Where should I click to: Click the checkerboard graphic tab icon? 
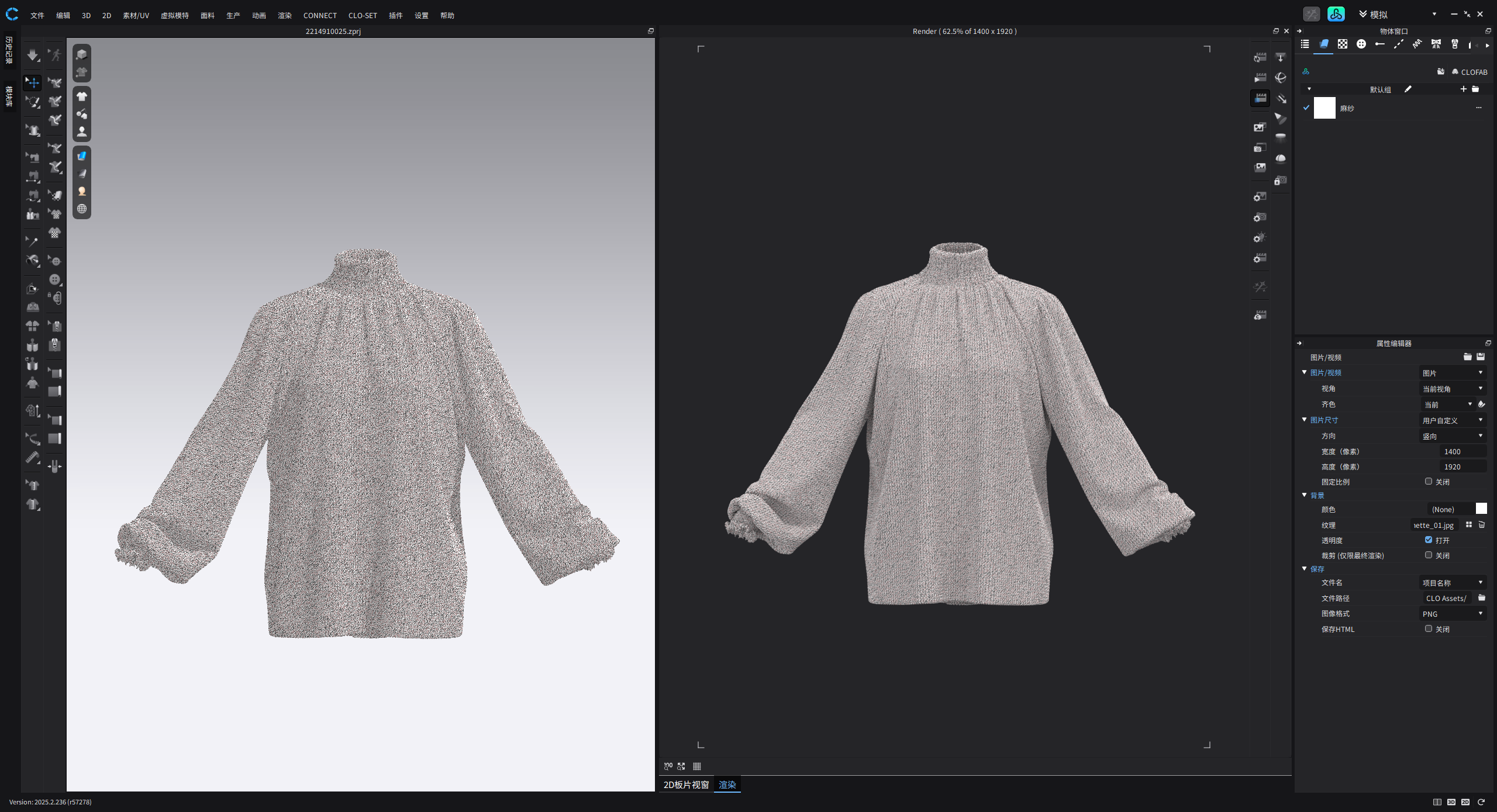click(1342, 44)
